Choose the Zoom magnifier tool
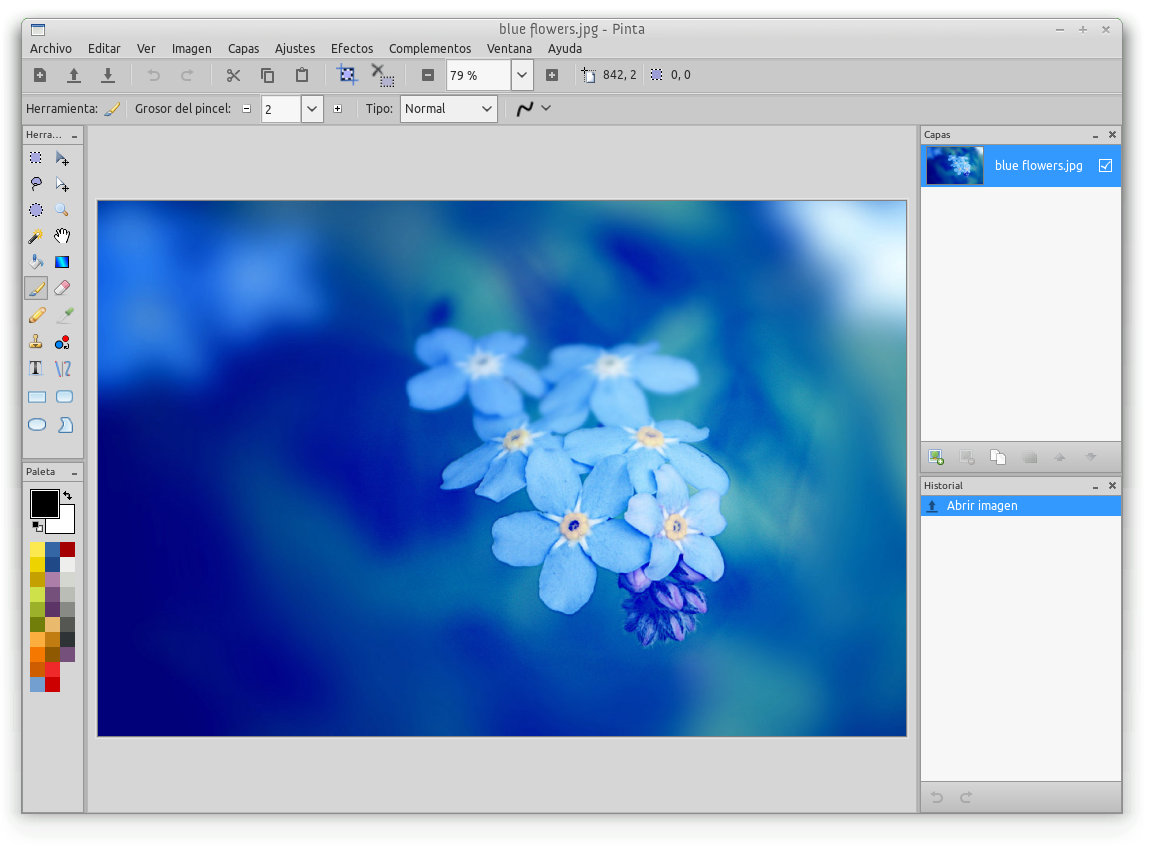This screenshot has height=848, width=1152. (x=62, y=211)
